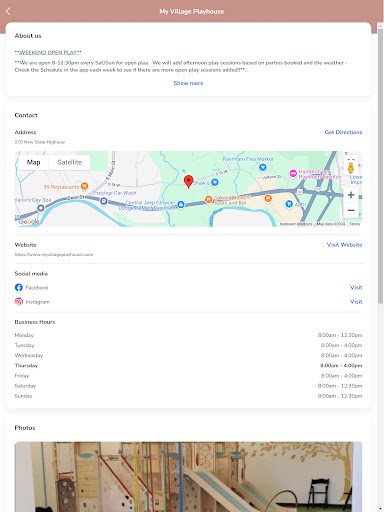
Task: Click the playhouse website URL text
Action: click(x=54, y=254)
